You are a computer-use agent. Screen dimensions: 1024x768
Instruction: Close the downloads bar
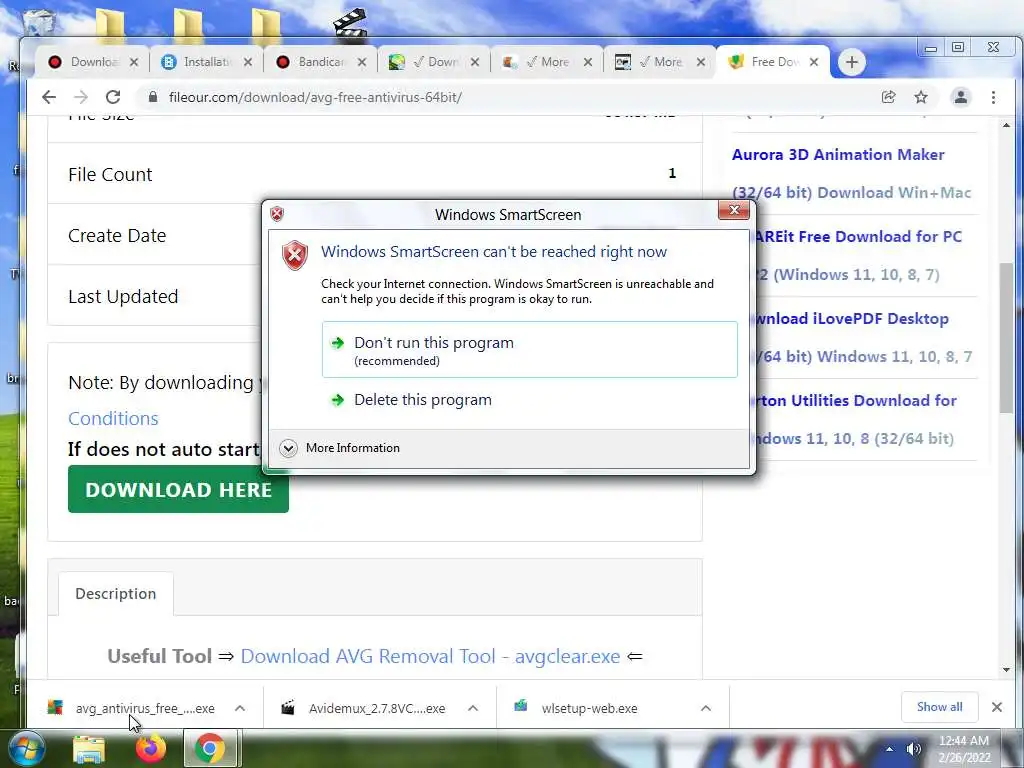pos(997,707)
